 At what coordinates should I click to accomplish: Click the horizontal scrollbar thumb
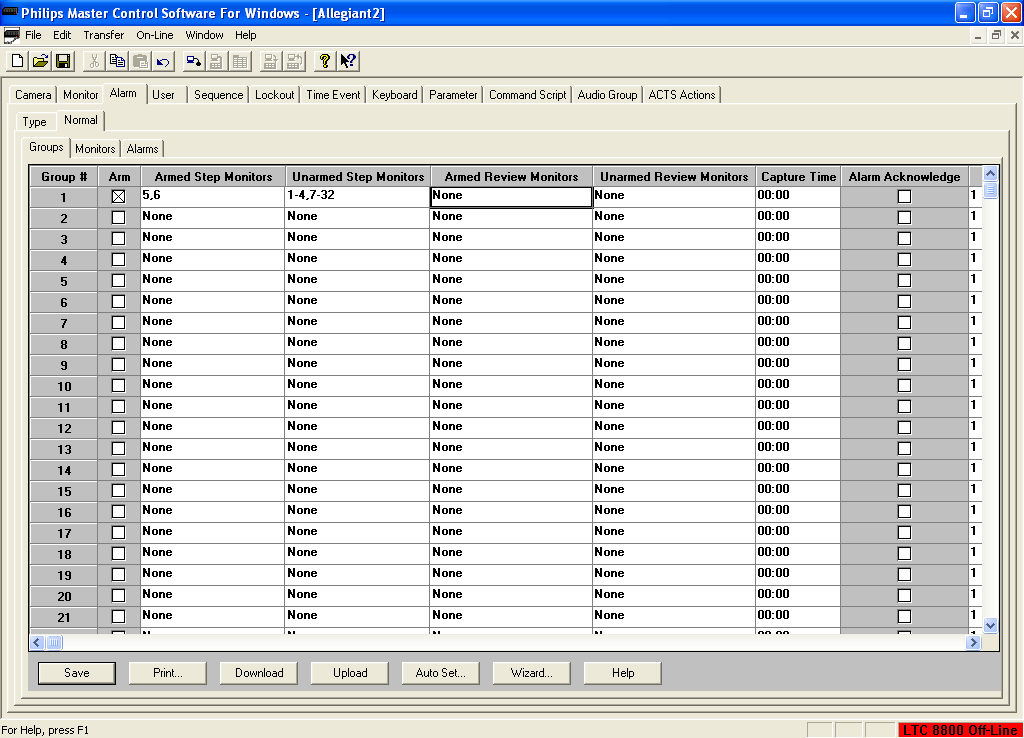click(x=54, y=643)
